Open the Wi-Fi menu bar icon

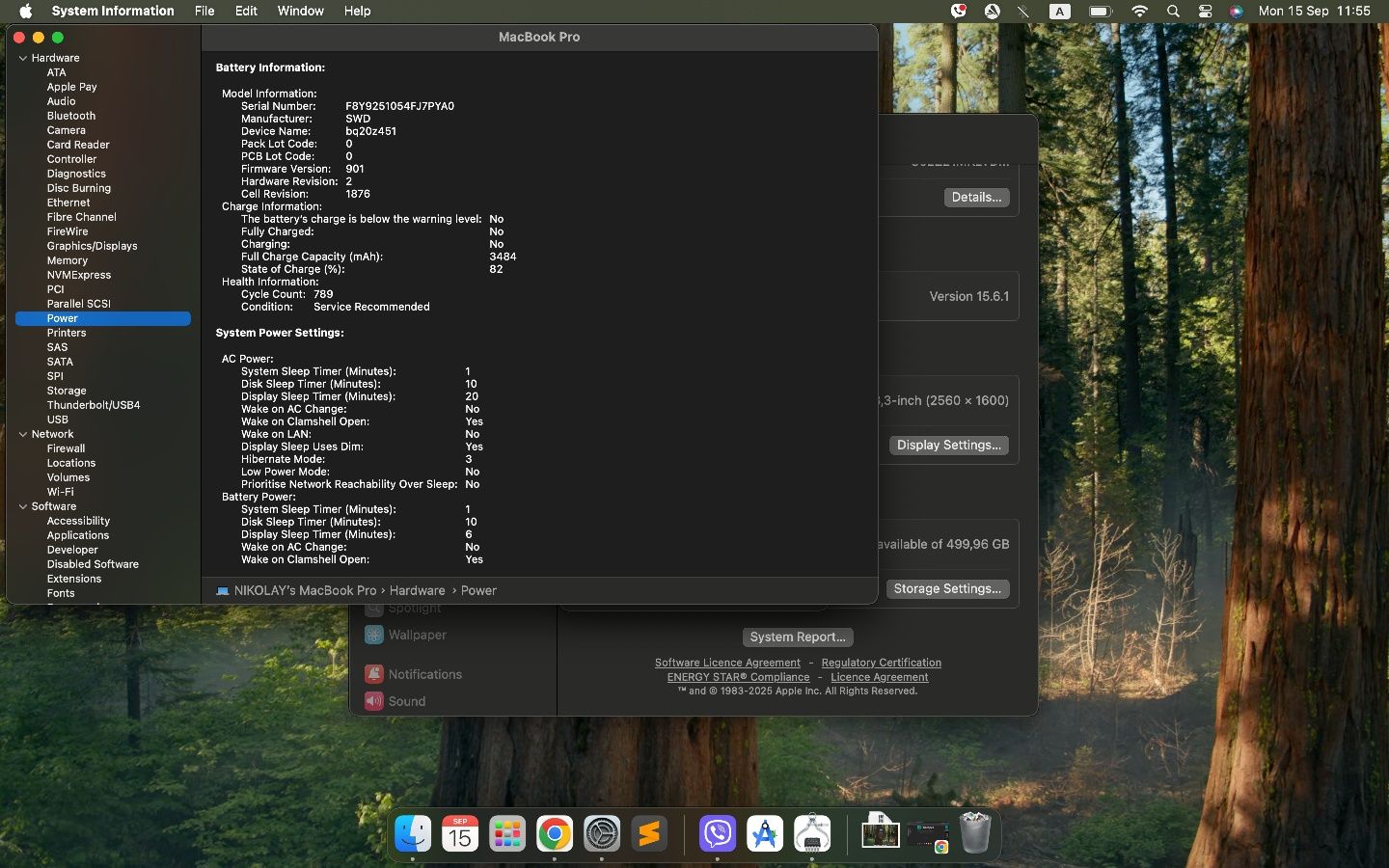click(x=1139, y=11)
